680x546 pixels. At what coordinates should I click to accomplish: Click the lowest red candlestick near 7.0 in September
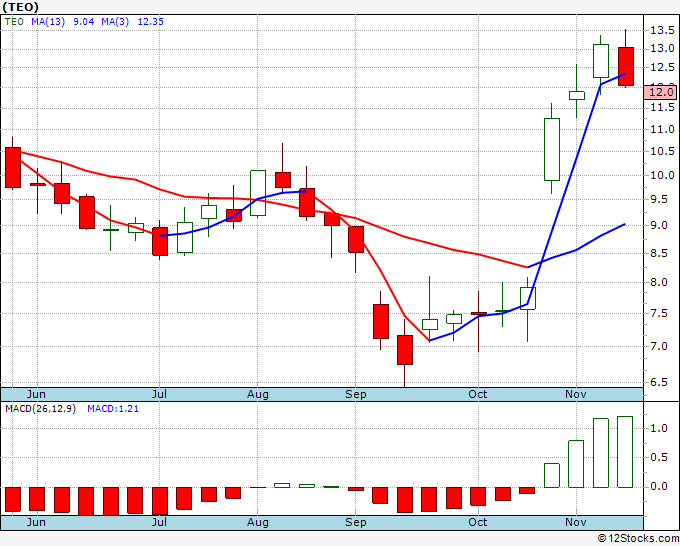click(405, 350)
